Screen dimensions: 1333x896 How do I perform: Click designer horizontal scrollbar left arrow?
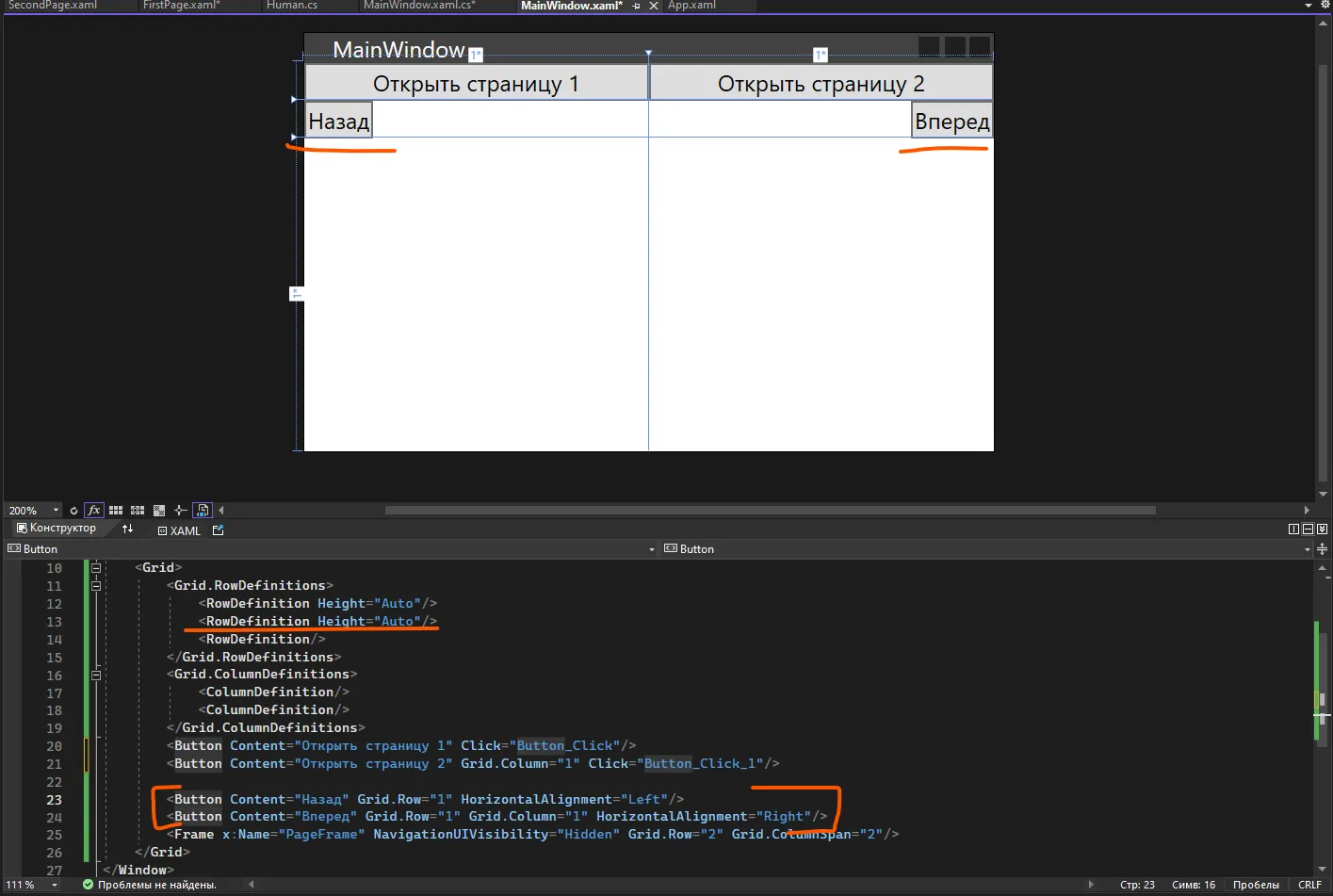point(221,510)
